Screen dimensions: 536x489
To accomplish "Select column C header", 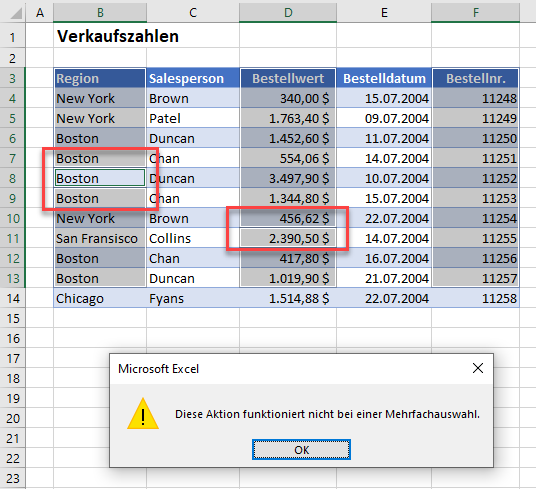I will coord(193,12).
